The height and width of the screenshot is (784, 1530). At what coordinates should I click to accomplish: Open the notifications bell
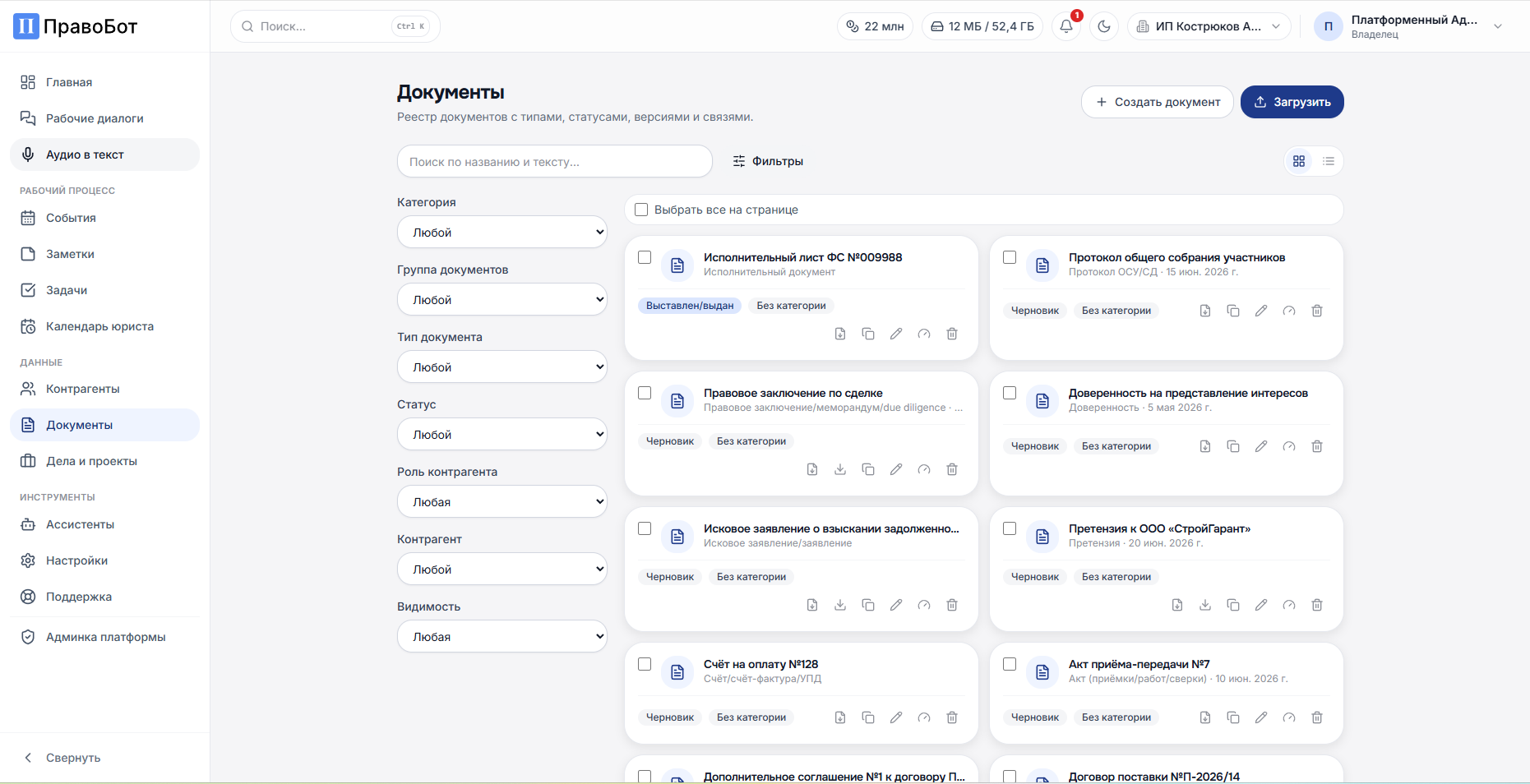click(x=1066, y=26)
